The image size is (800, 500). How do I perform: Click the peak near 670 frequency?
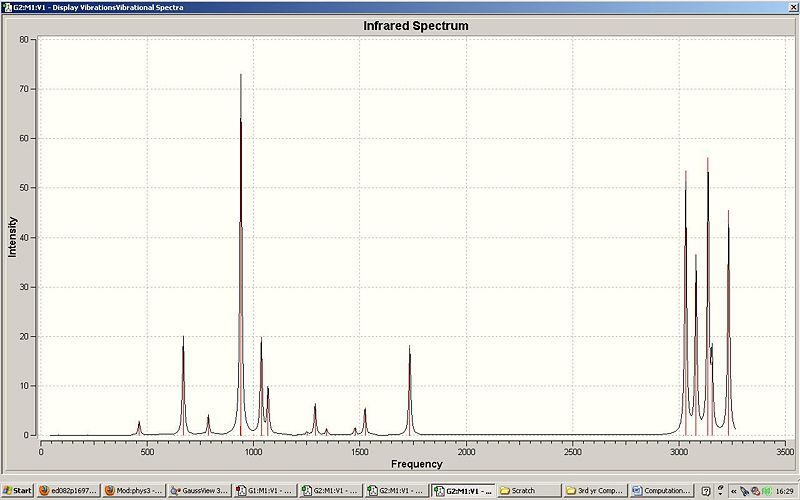183,385
